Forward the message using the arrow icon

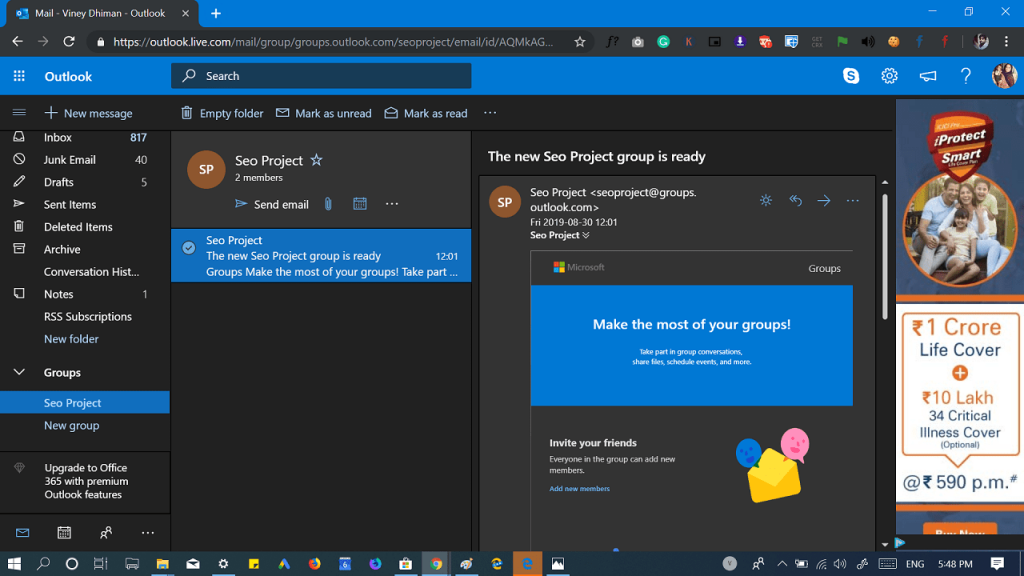(824, 200)
